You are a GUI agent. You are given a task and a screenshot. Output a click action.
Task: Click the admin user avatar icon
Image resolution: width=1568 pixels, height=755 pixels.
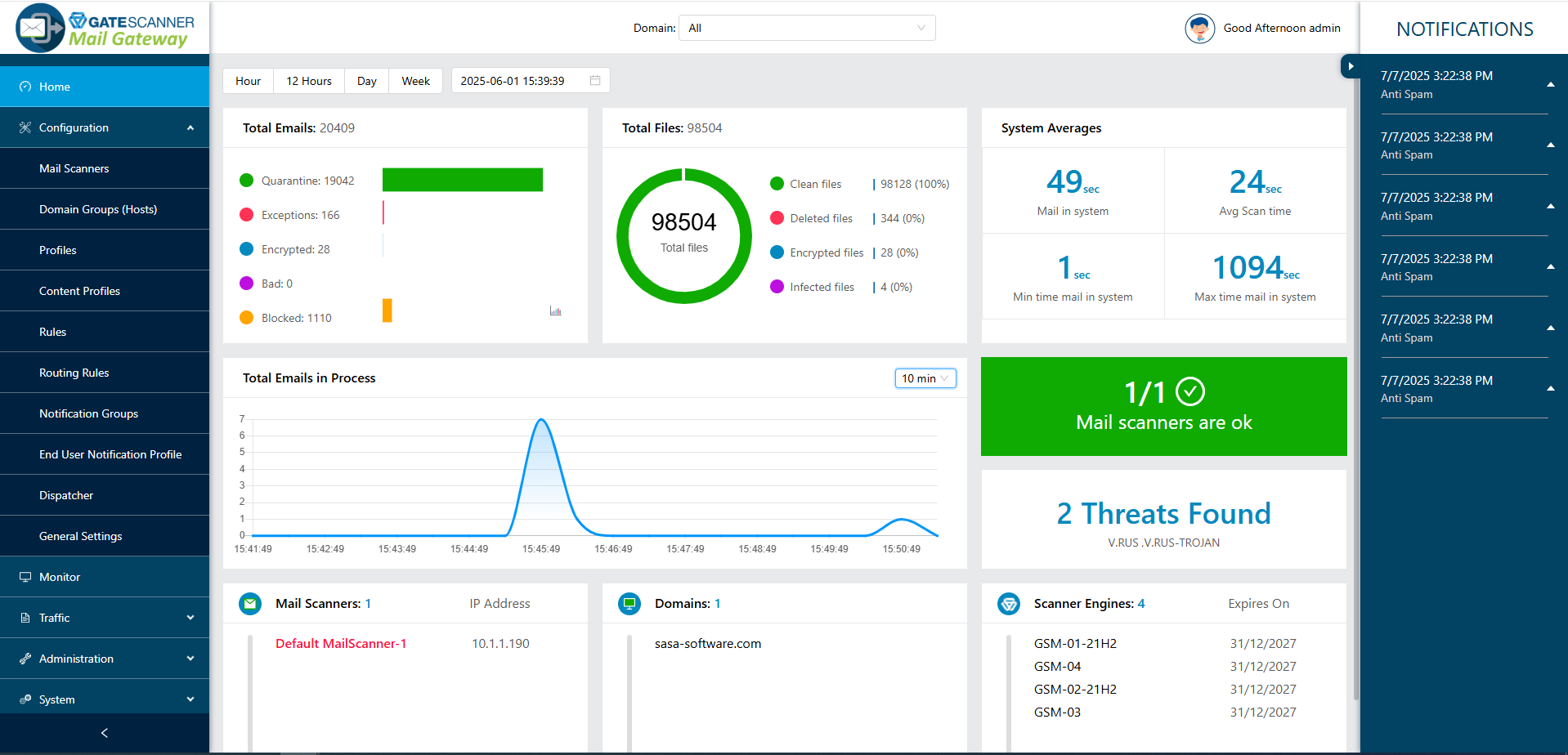click(1199, 29)
